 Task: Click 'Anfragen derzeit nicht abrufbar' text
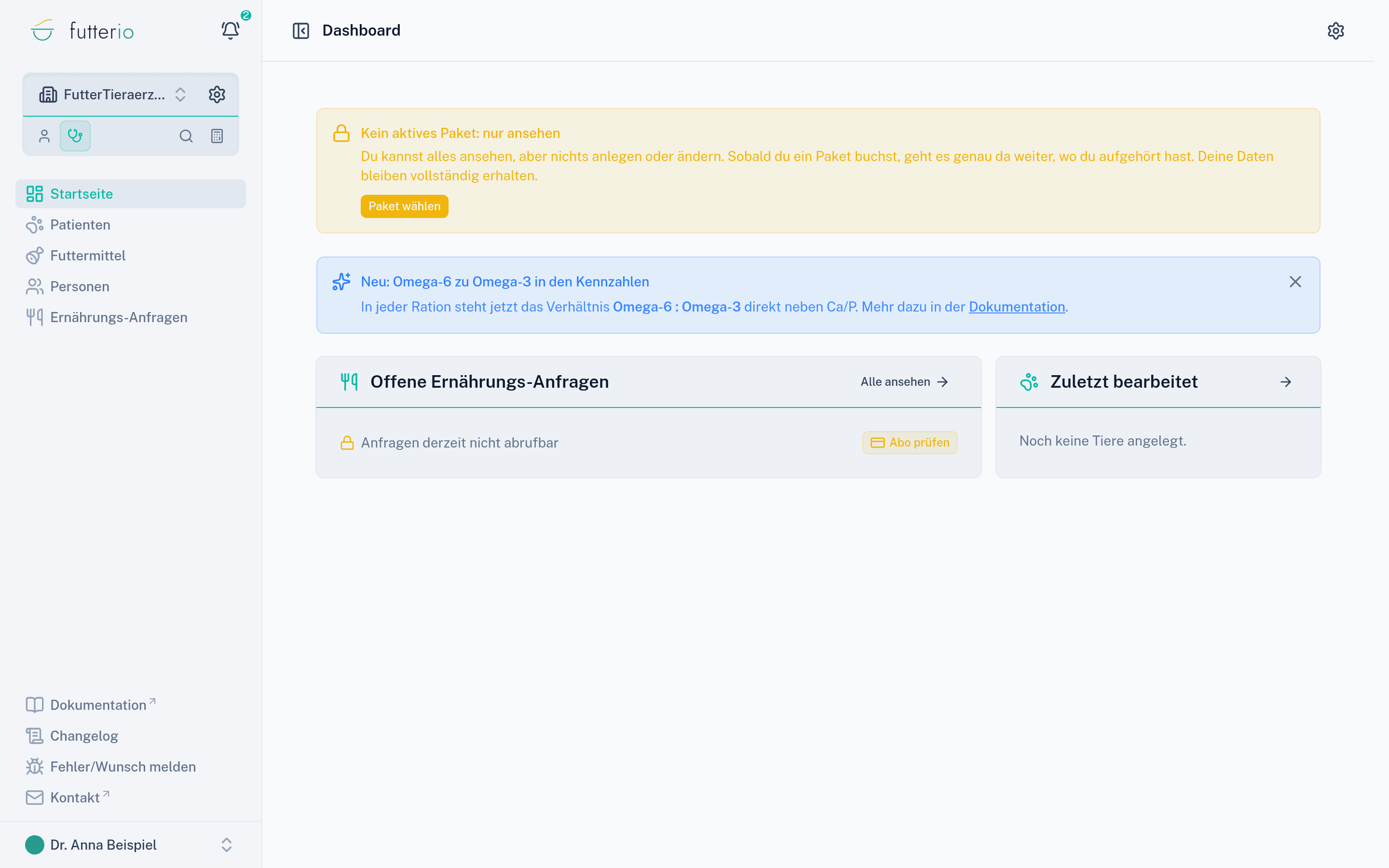coord(459,443)
